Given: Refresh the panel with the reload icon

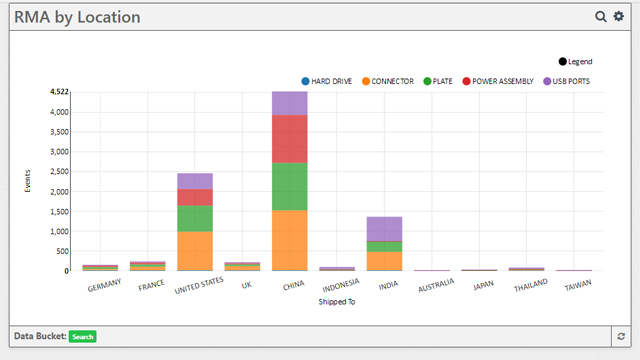Looking at the screenshot, I should 621,336.
